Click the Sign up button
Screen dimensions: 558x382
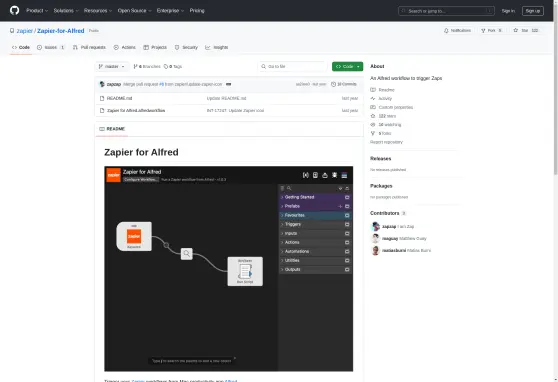pos(533,11)
